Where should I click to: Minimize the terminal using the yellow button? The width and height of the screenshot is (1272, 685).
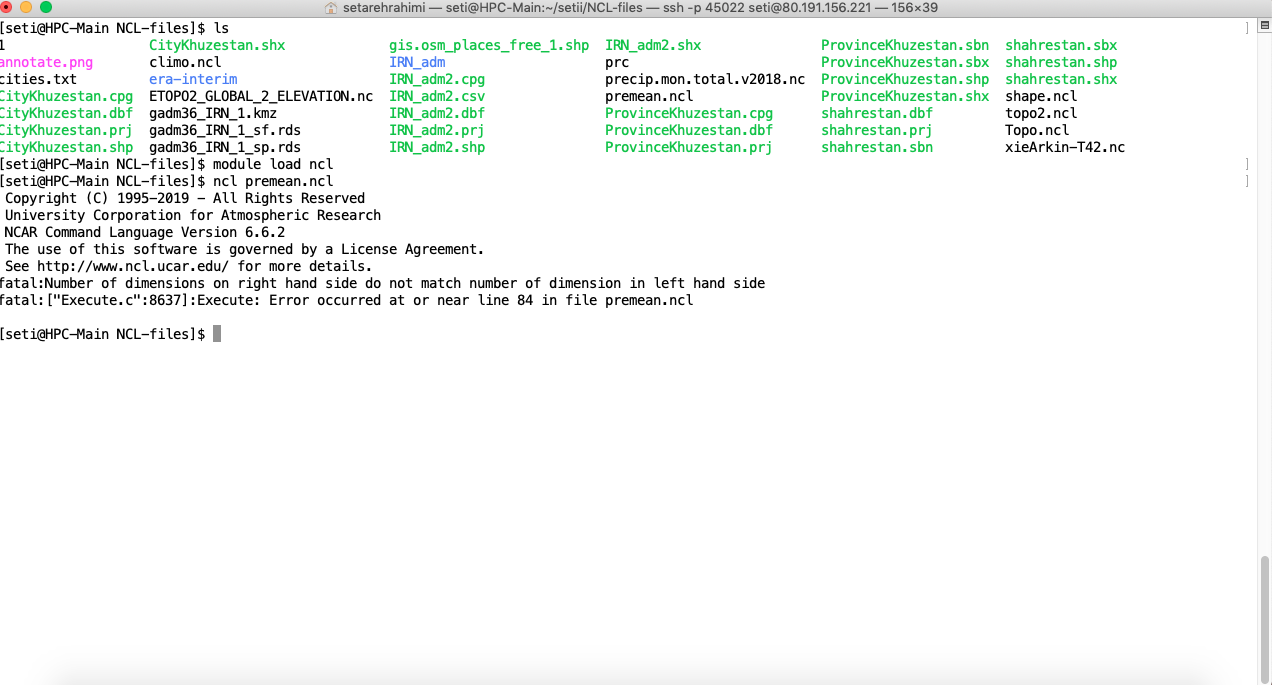click(25, 7)
